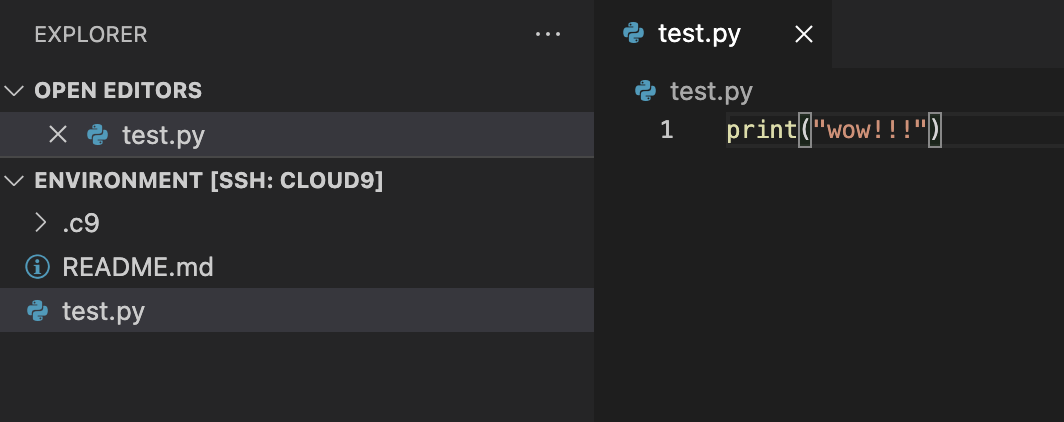Collapse the Open Editors section chevron
Viewport: 1064px width, 422px height.
point(14,90)
